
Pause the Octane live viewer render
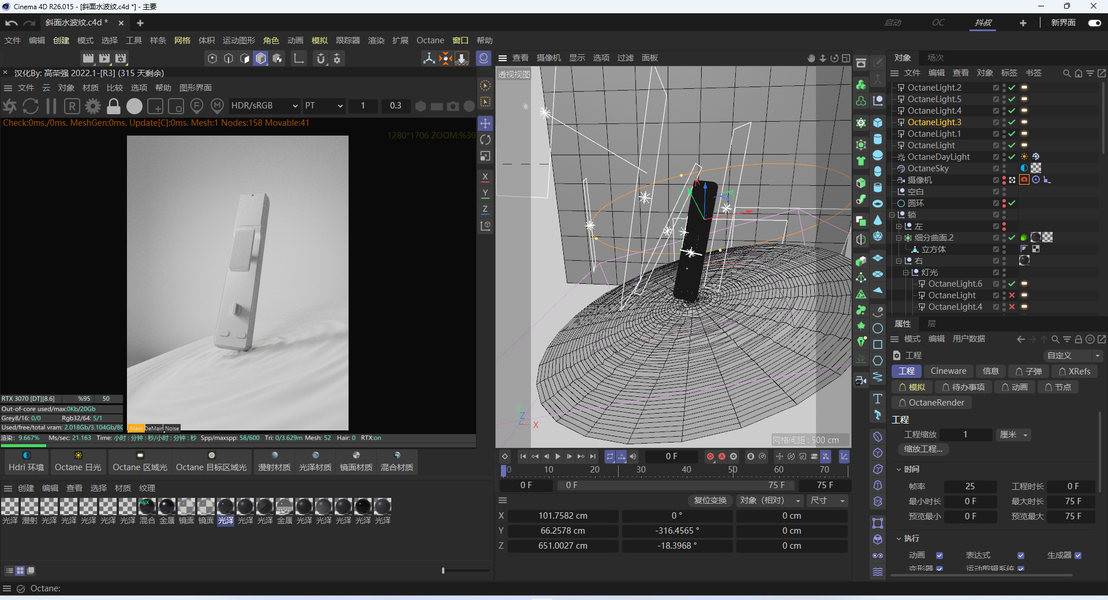[x=51, y=106]
